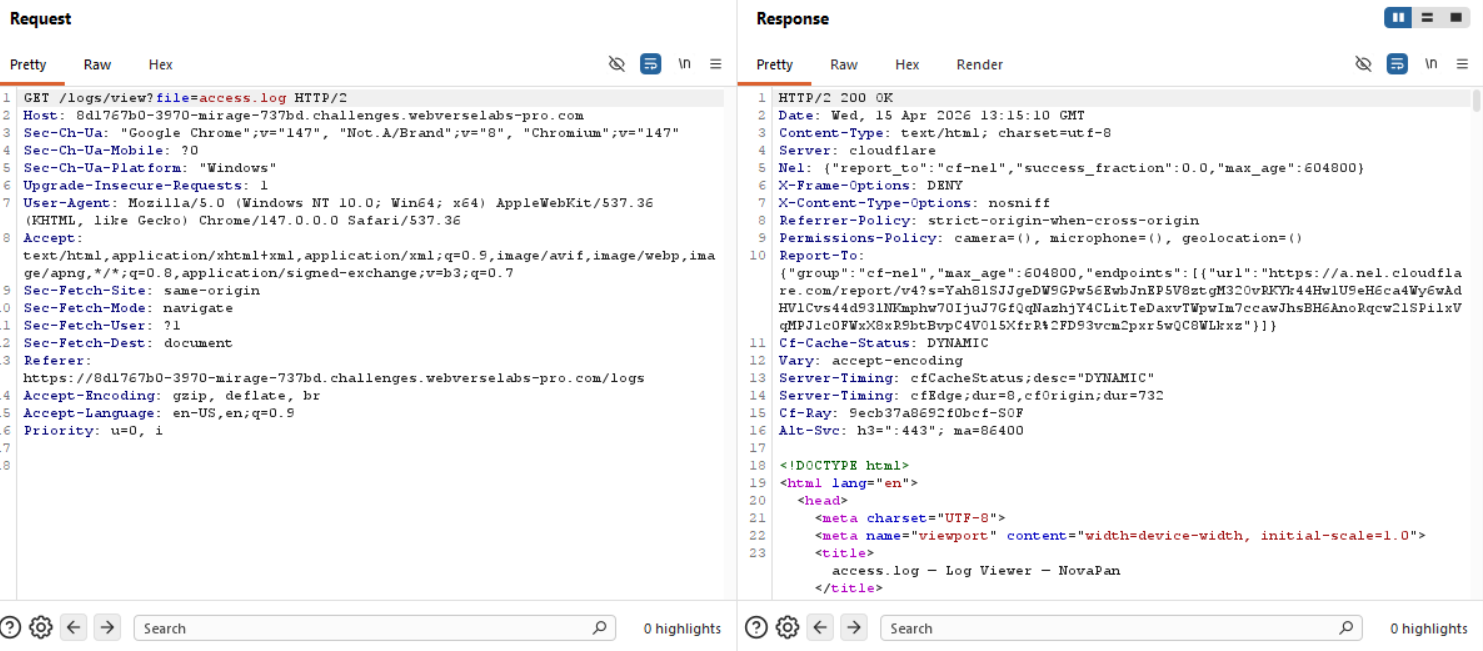
Task: Open the Render tab in Response
Action: click(x=979, y=64)
